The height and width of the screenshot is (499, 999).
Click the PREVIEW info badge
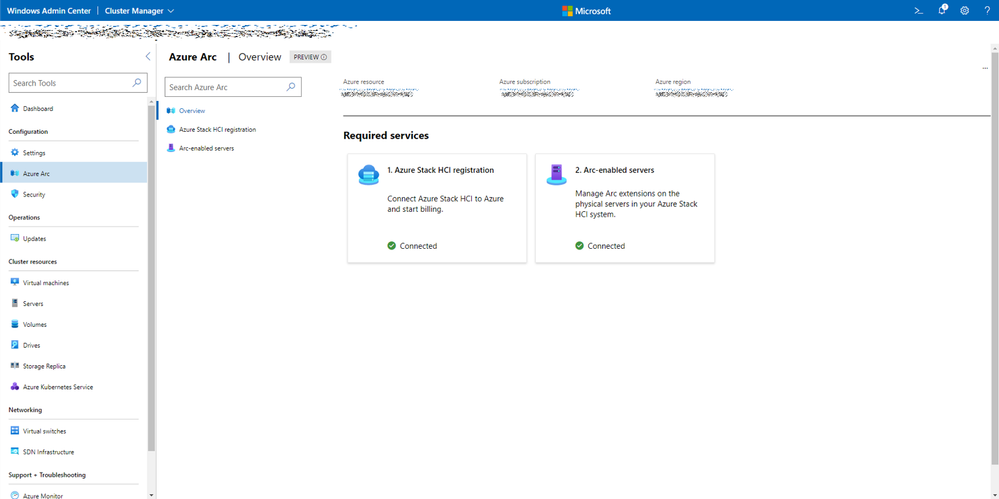(x=310, y=57)
